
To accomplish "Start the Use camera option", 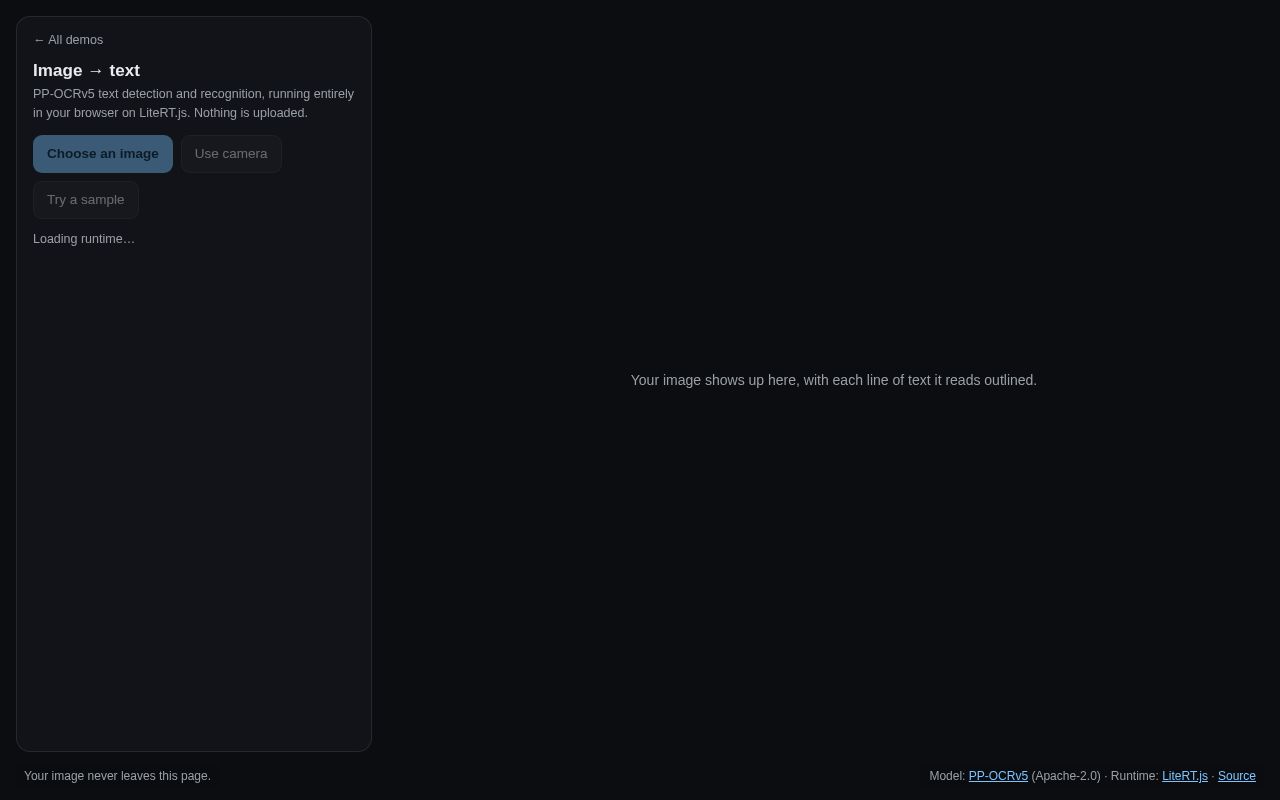I will click(x=231, y=154).
